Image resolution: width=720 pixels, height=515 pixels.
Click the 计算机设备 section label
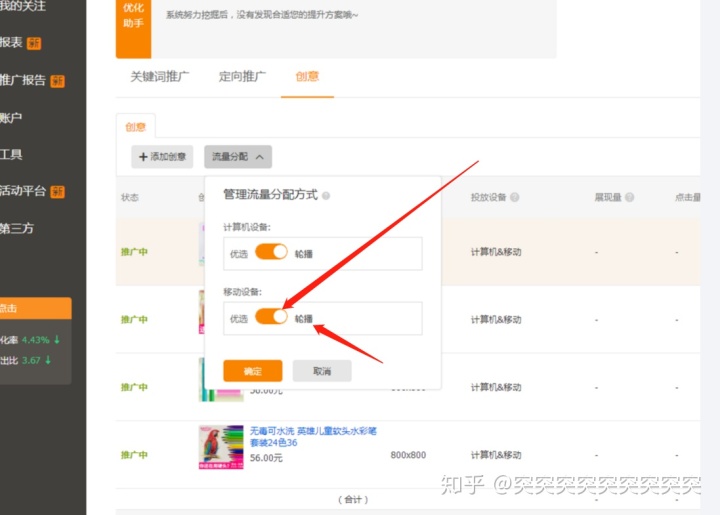pyautogui.click(x=247, y=227)
